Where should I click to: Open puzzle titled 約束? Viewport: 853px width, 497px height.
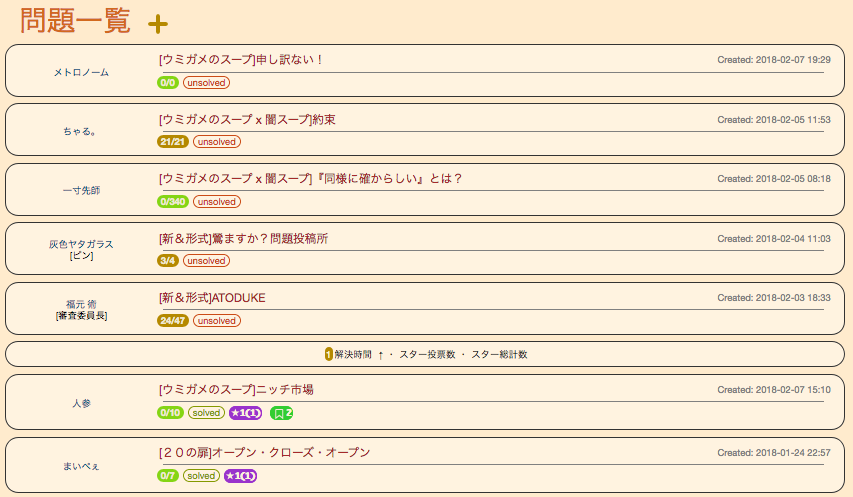click(x=247, y=119)
